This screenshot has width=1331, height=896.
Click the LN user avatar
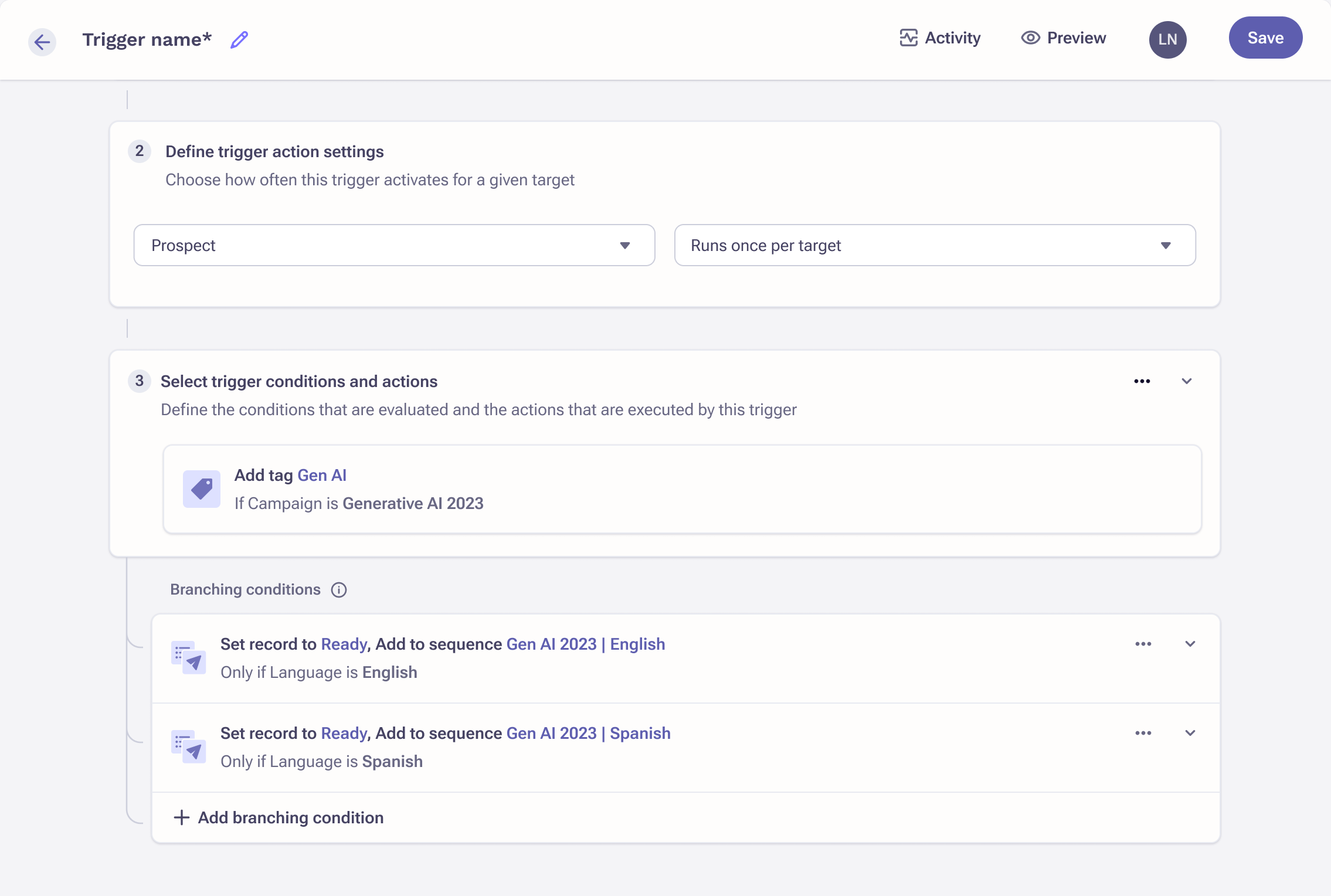tap(1167, 39)
